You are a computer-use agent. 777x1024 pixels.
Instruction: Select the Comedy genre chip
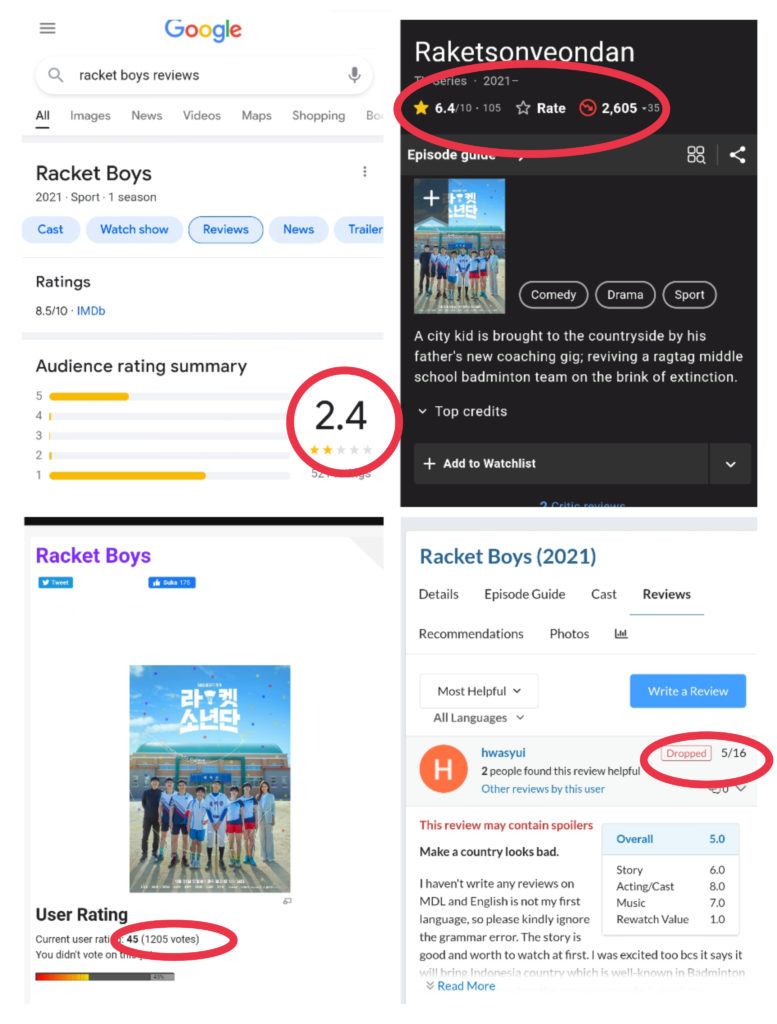coord(553,295)
